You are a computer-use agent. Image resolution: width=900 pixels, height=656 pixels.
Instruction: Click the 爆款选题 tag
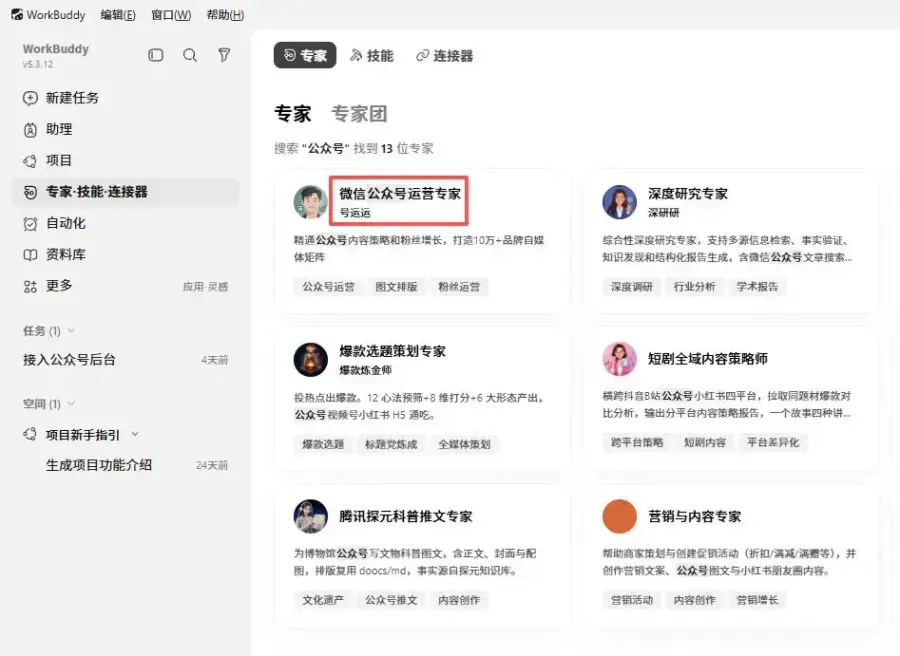323,444
